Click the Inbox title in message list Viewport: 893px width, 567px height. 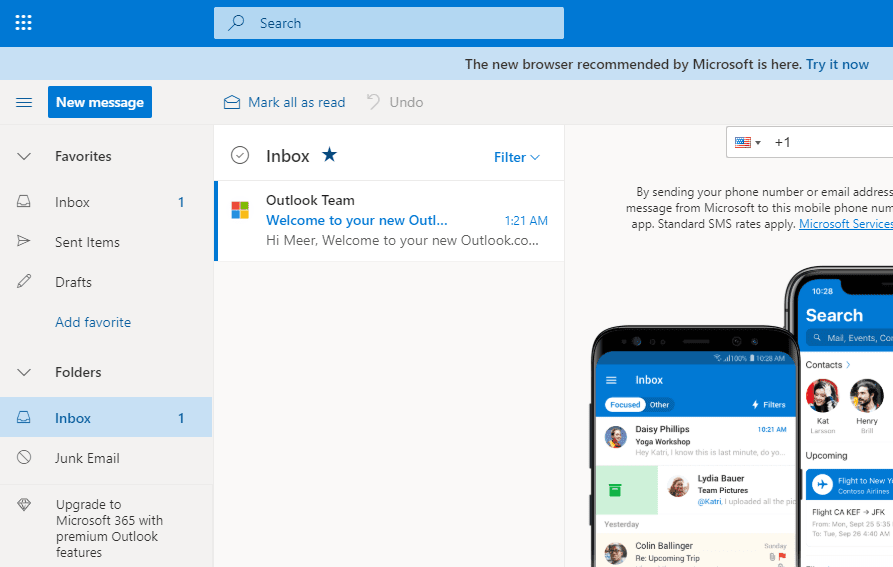click(x=288, y=156)
